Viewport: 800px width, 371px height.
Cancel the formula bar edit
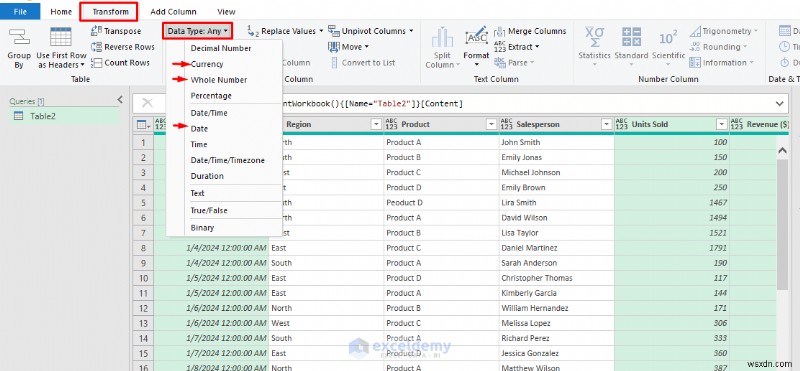tap(147, 104)
